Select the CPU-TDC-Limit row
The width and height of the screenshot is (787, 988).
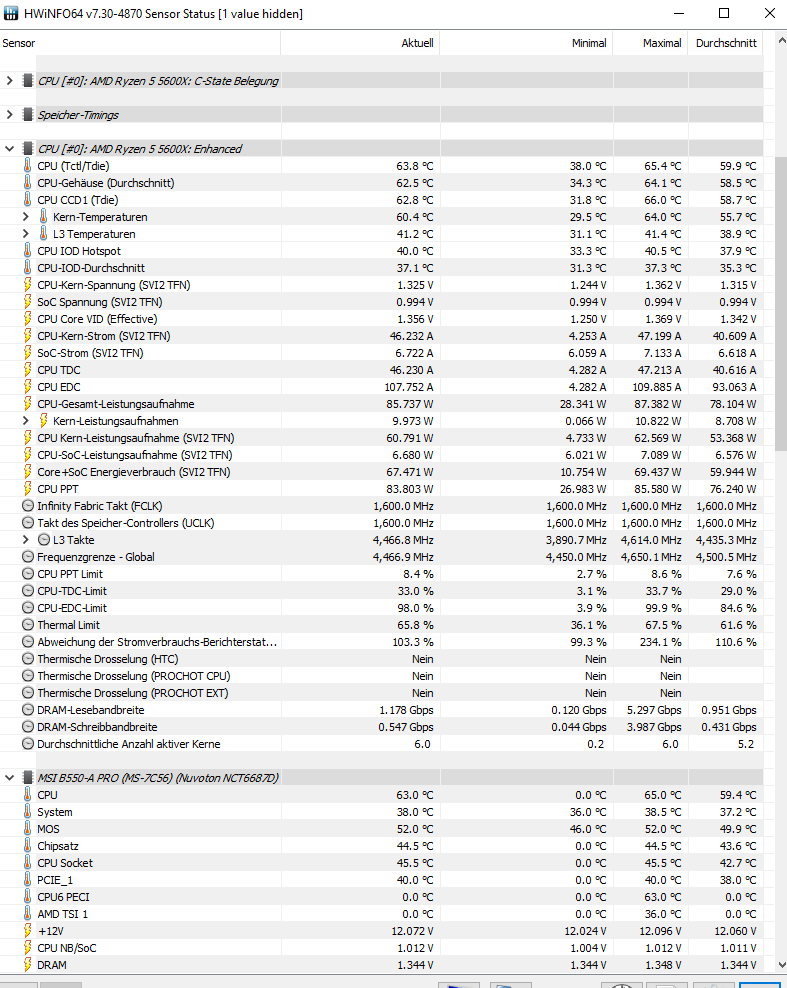click(382, 591)
